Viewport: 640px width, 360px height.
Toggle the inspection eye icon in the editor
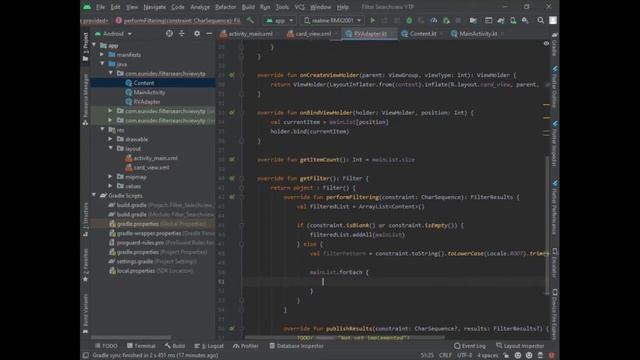pos(546,43)
